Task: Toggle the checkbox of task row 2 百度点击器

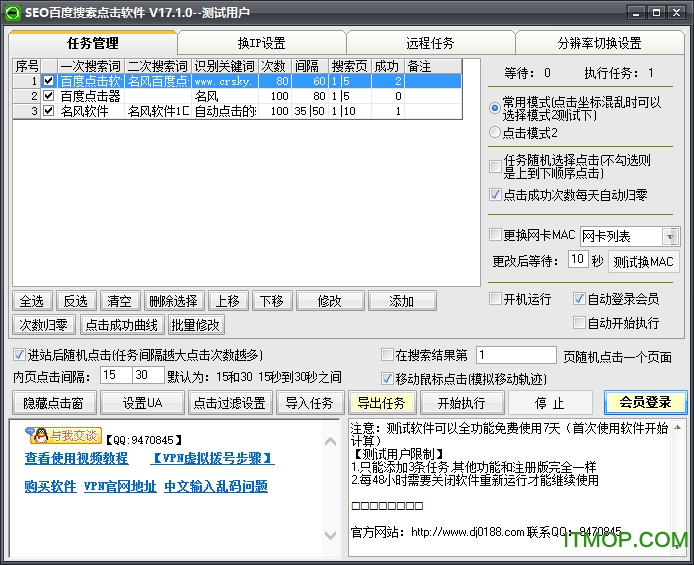Action: [49, 96]
